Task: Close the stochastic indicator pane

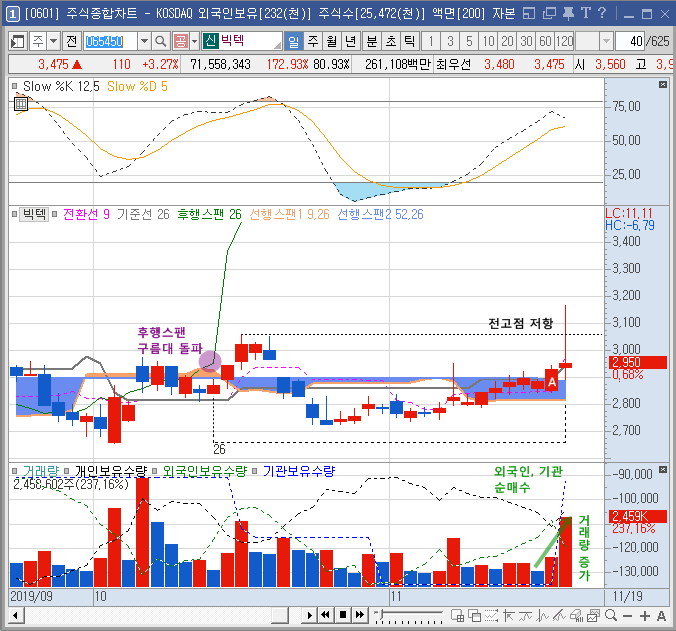Action: tap(663, 84)
